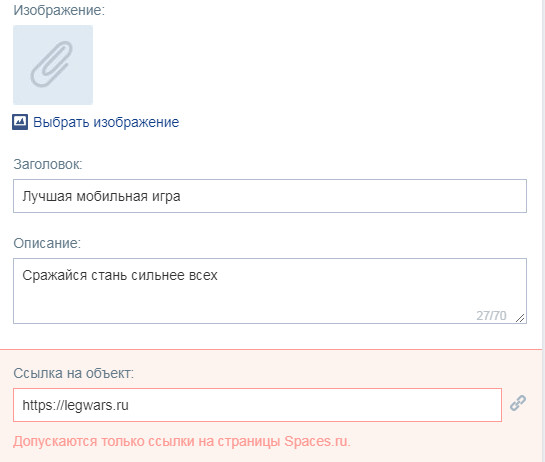Image resolution: width=545 pixels, height=462 pixels.
Task: Click the 27/70 character counter
Action: click(x=491, y=316)
